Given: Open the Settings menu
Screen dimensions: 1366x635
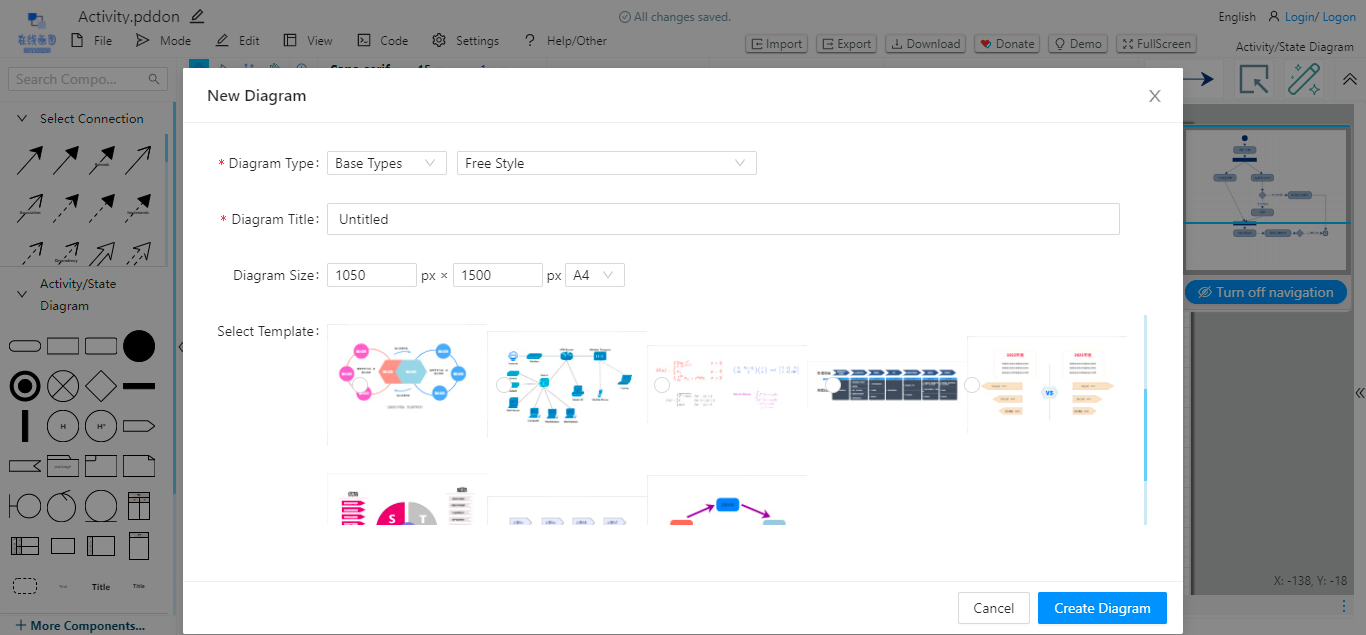Looking at the screenshot, I should tap(466, 41).
